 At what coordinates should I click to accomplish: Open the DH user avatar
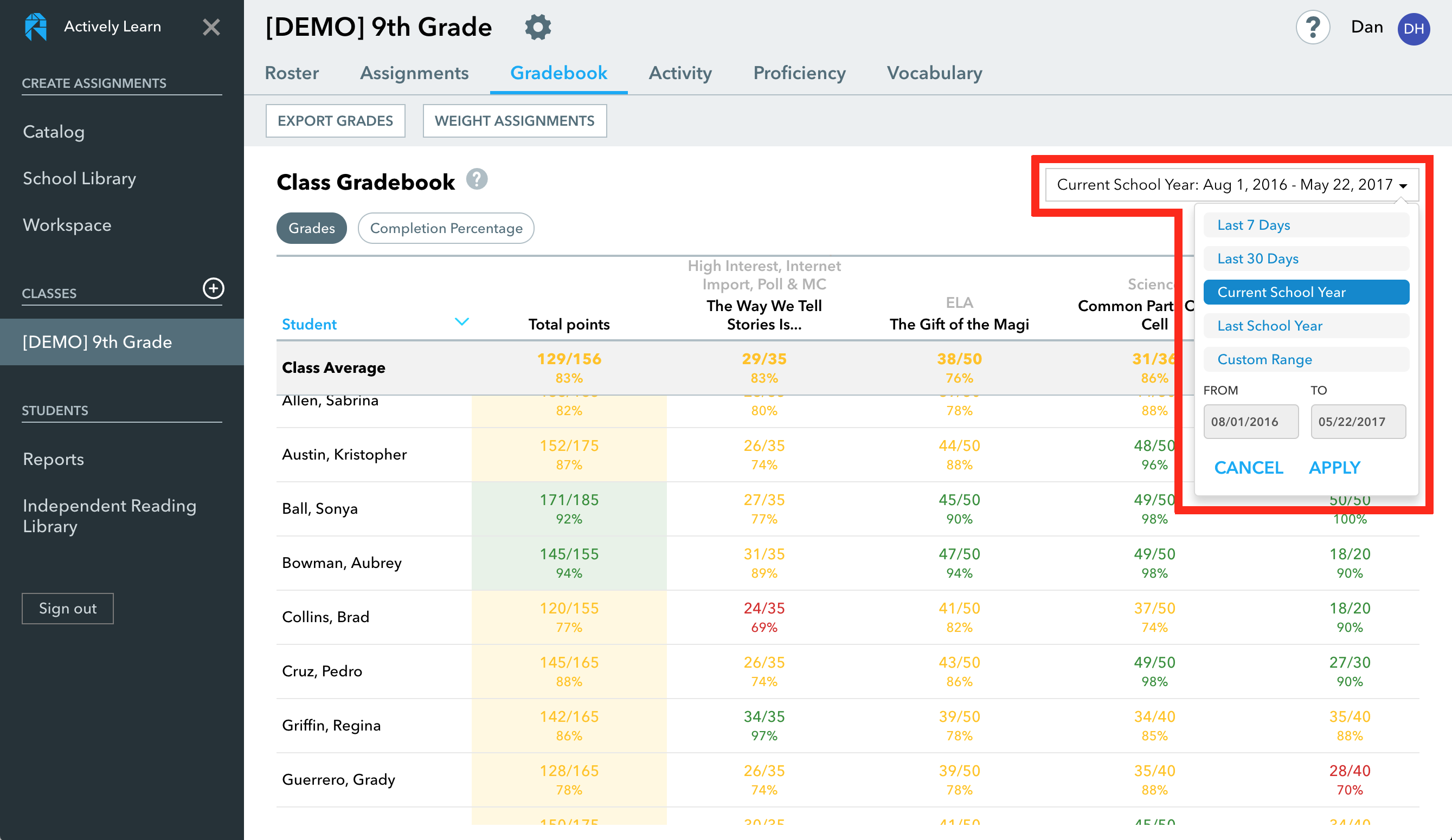click(x=1414, y=28)
